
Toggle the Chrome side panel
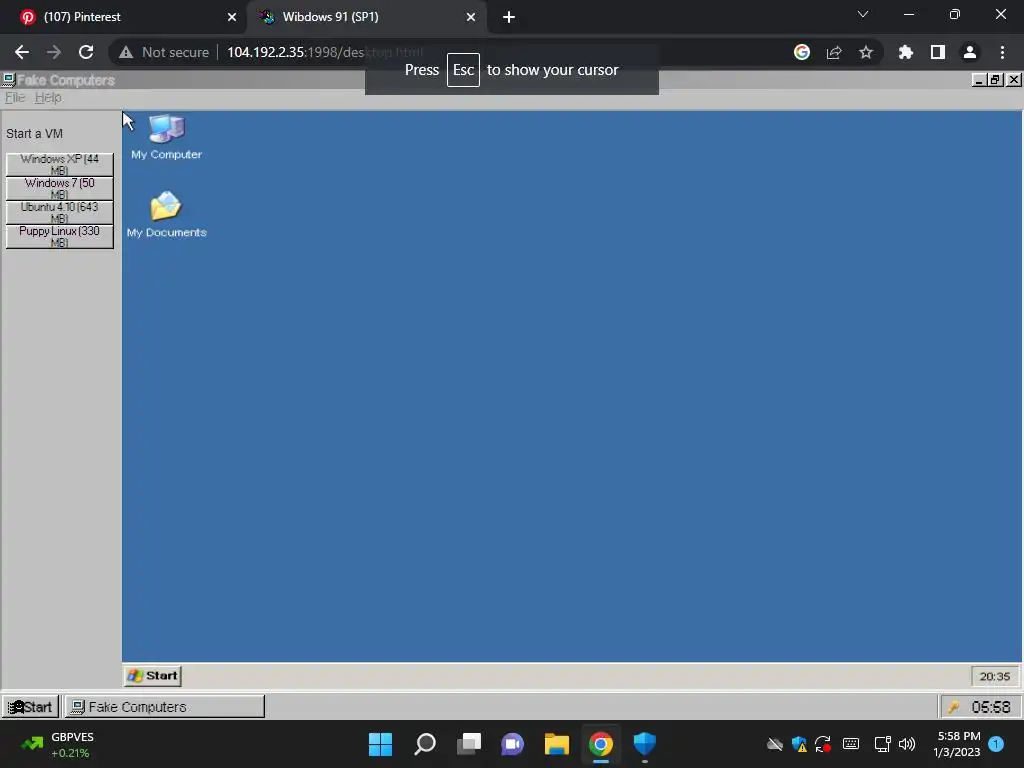click(x=938, y=52)
